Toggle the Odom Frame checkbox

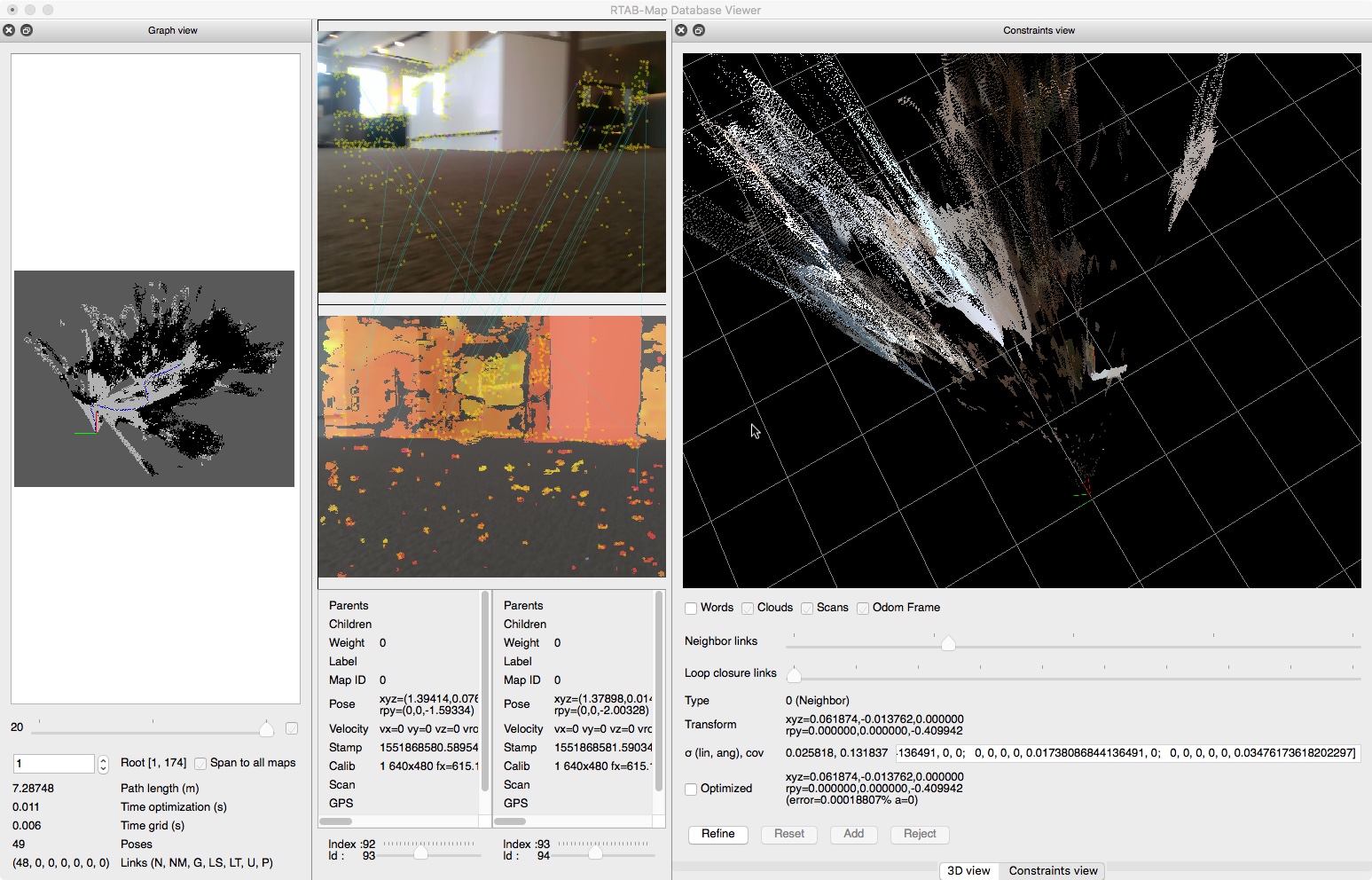point(863,609)
